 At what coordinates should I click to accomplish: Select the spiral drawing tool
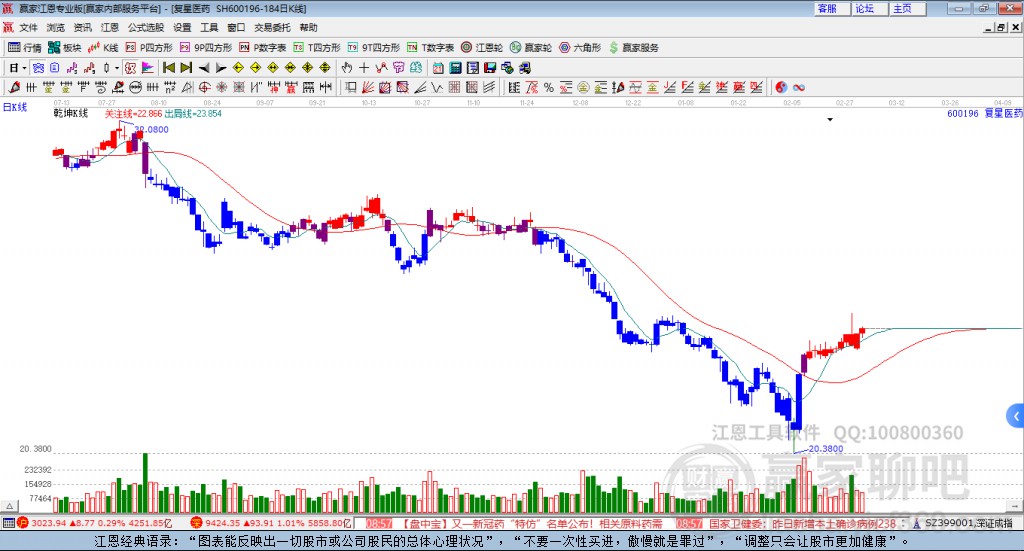[101, 87]
